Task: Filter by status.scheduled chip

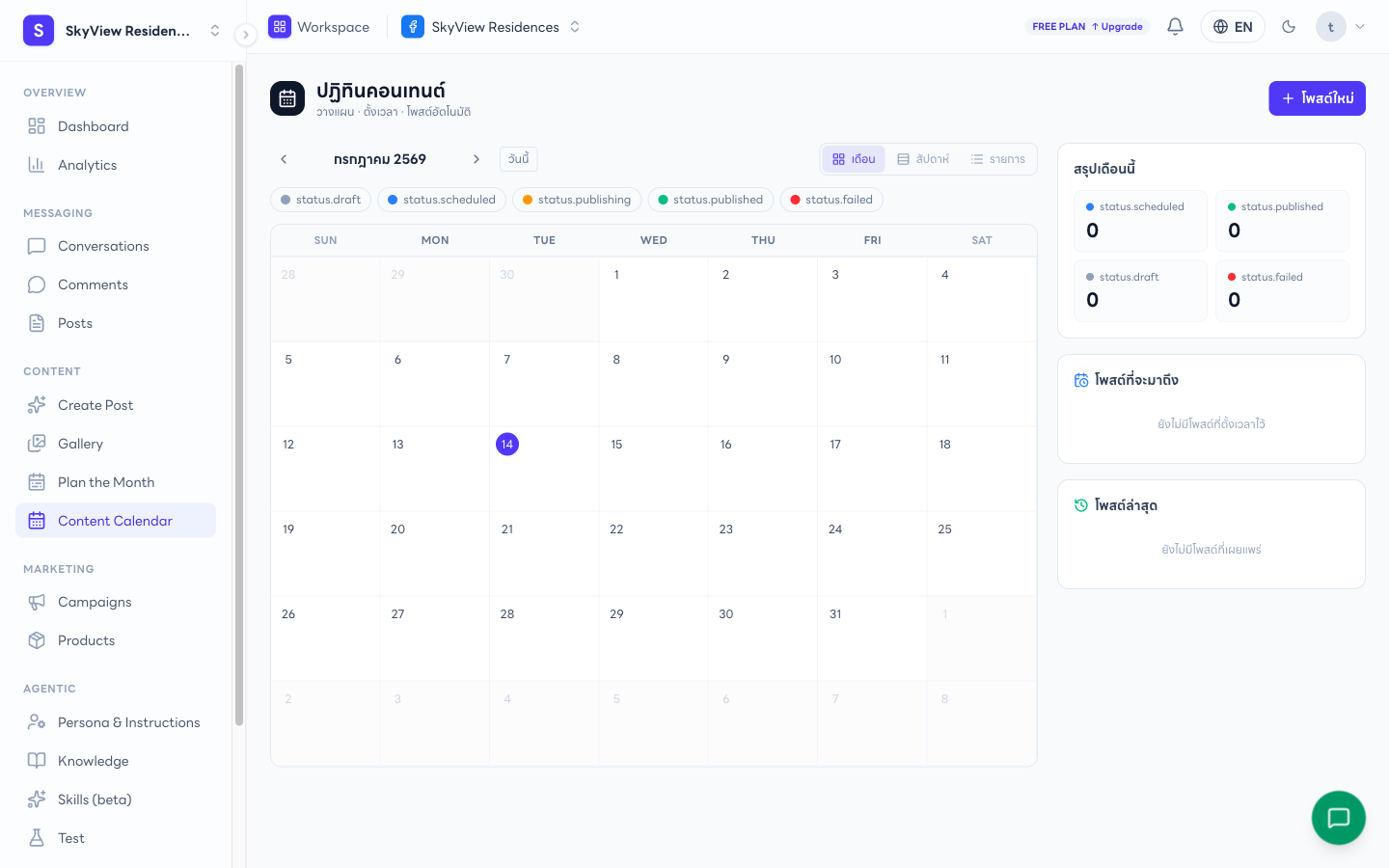Action: click(442, 200)
